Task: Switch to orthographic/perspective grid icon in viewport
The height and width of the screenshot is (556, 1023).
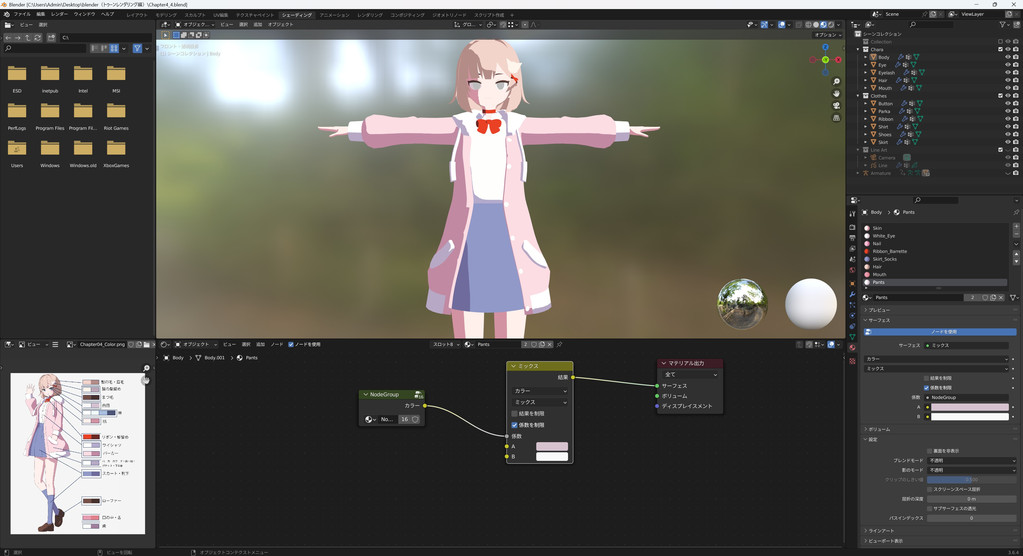Action: (x=836, y=118)
